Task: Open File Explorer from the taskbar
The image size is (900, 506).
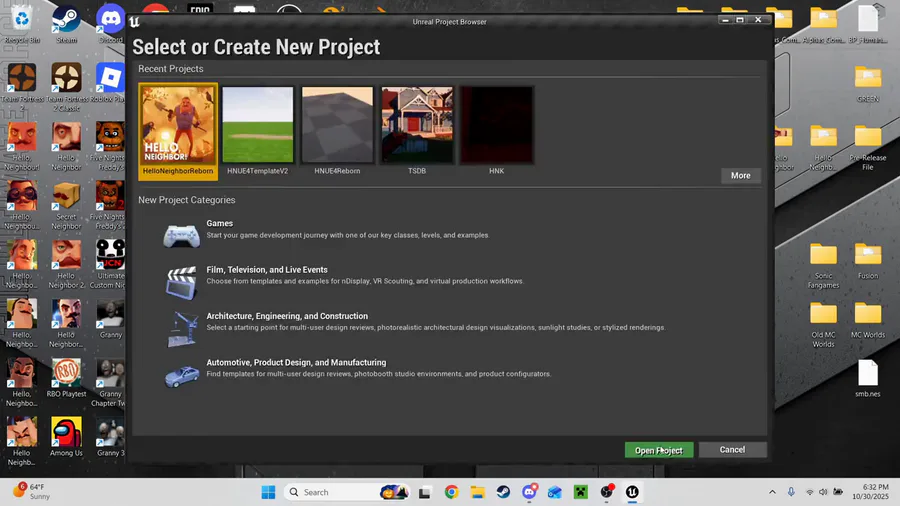Action: point(478,492)
